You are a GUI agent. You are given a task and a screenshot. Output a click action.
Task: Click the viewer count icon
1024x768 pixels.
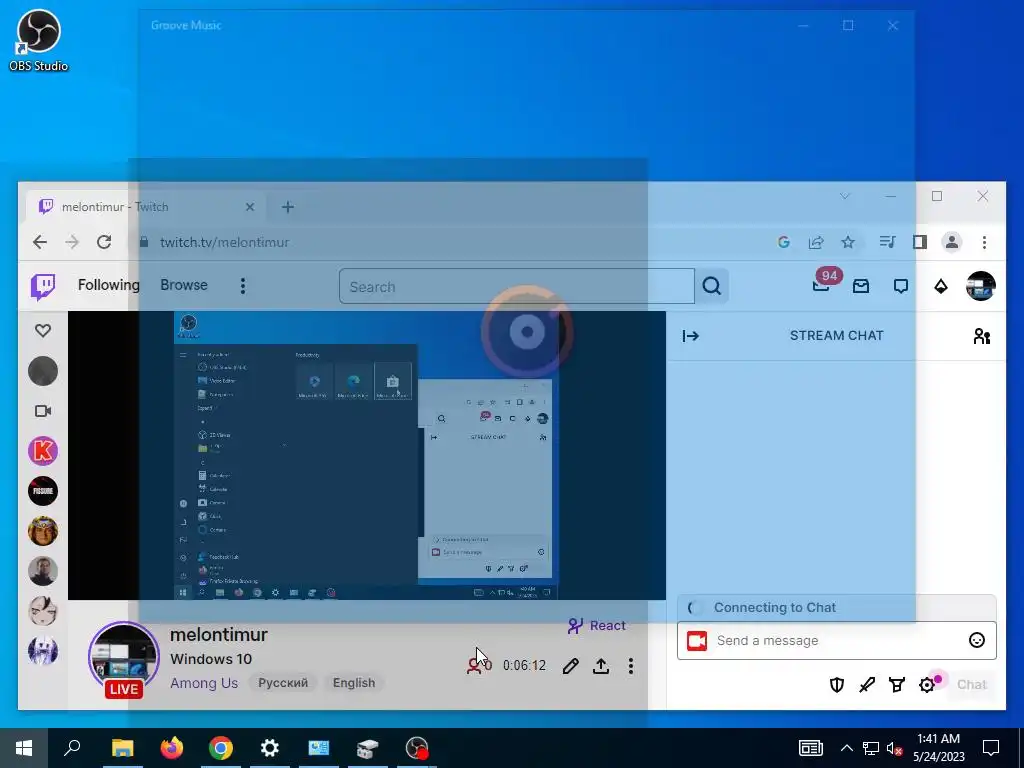tap(474, 665)
